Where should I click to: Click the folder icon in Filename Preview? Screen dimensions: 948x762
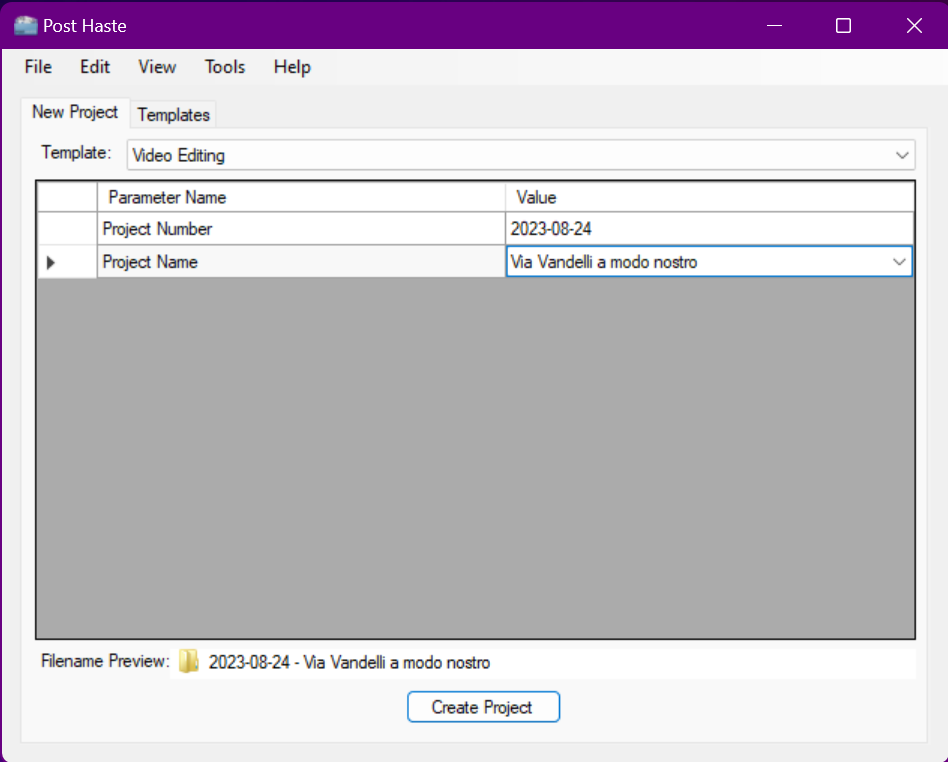coord(189,662)
